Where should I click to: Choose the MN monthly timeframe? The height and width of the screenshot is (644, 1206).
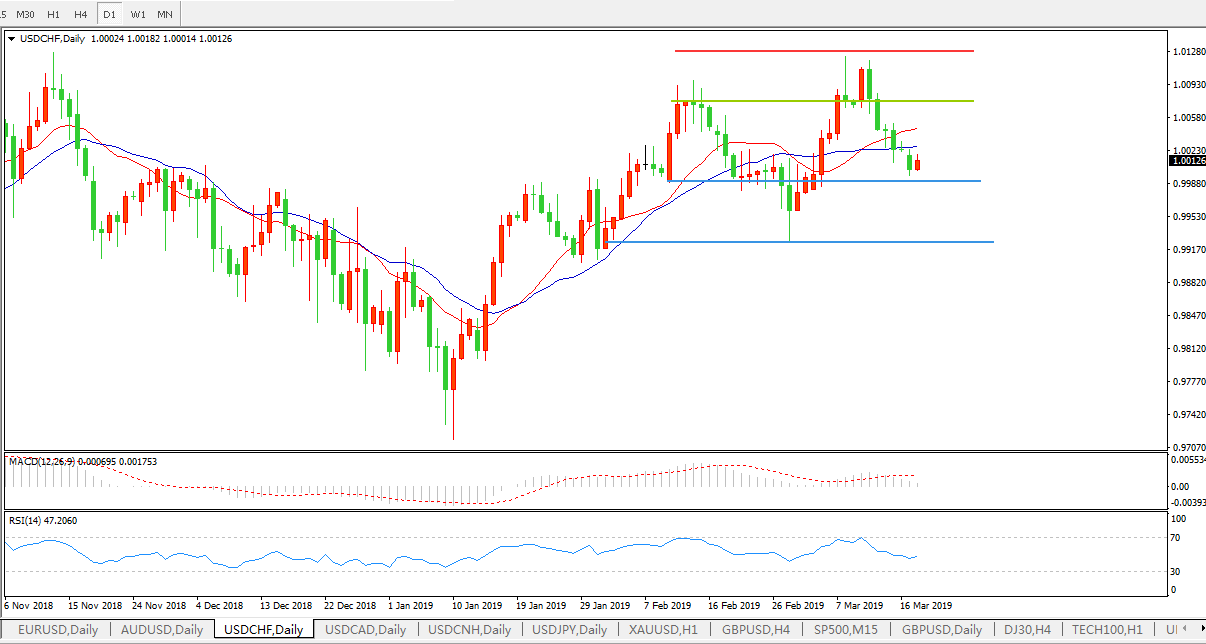[x=164, y=15]
